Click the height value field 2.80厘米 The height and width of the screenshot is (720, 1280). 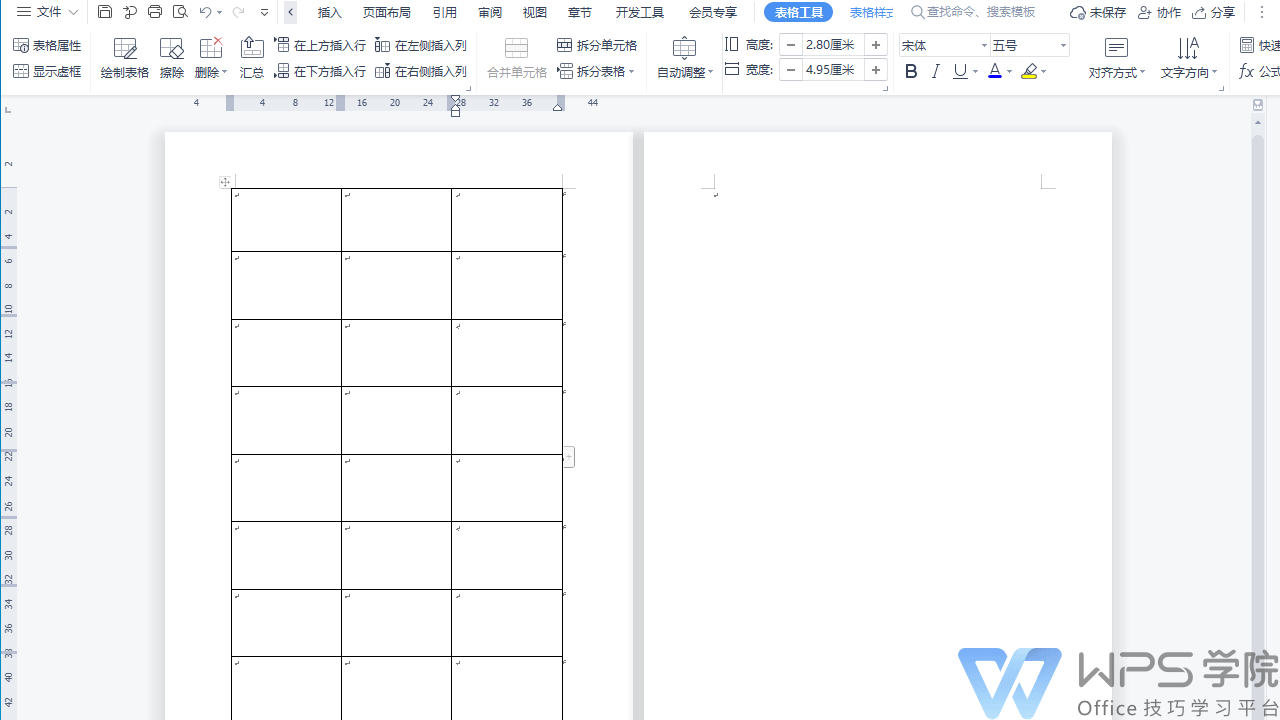pyautogui.click(x=832, y=45)
